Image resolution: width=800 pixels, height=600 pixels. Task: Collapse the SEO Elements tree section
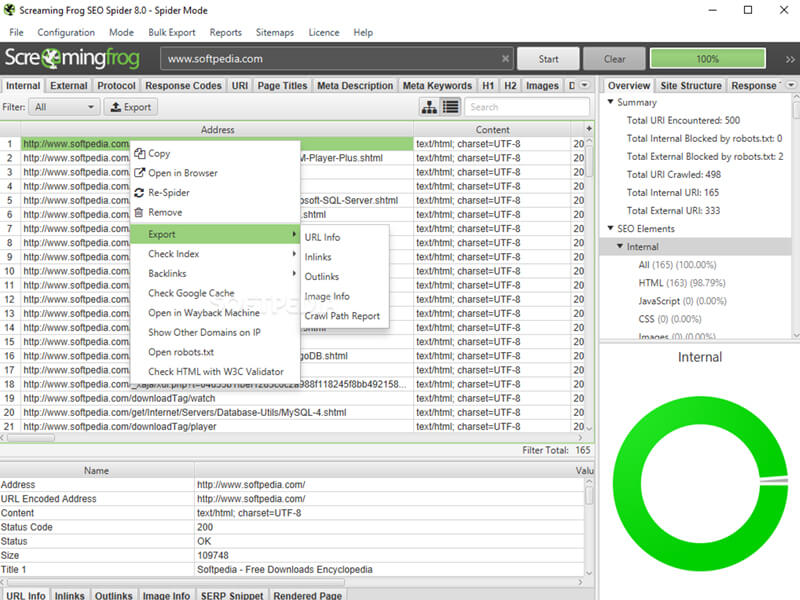pos(610,229)
